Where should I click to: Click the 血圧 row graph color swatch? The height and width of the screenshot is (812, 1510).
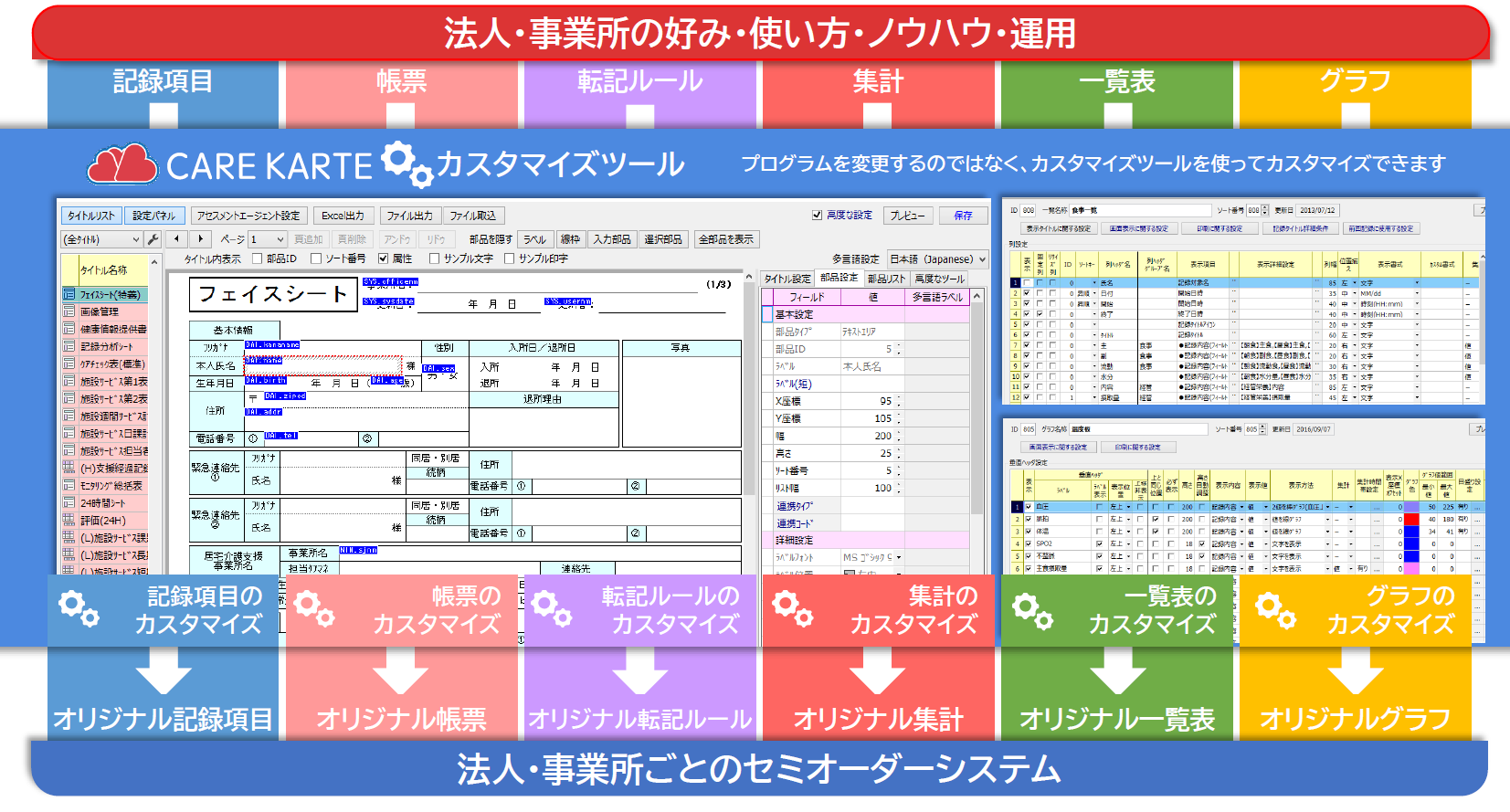(x=1411, y=507)
